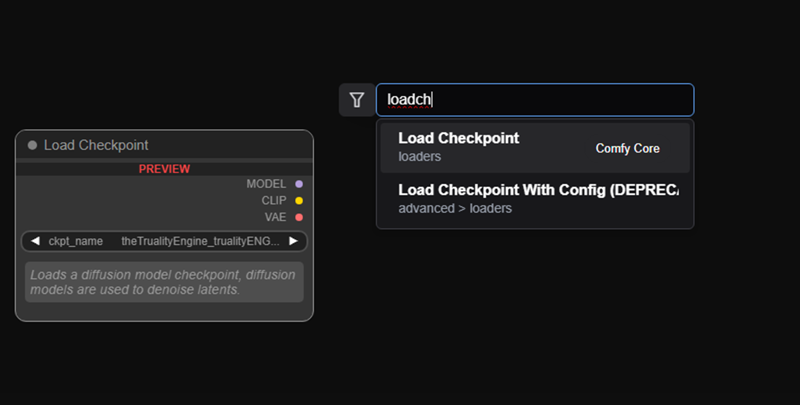
Task: Choose the Load Checkpoint search result
Action: (535, 147)
